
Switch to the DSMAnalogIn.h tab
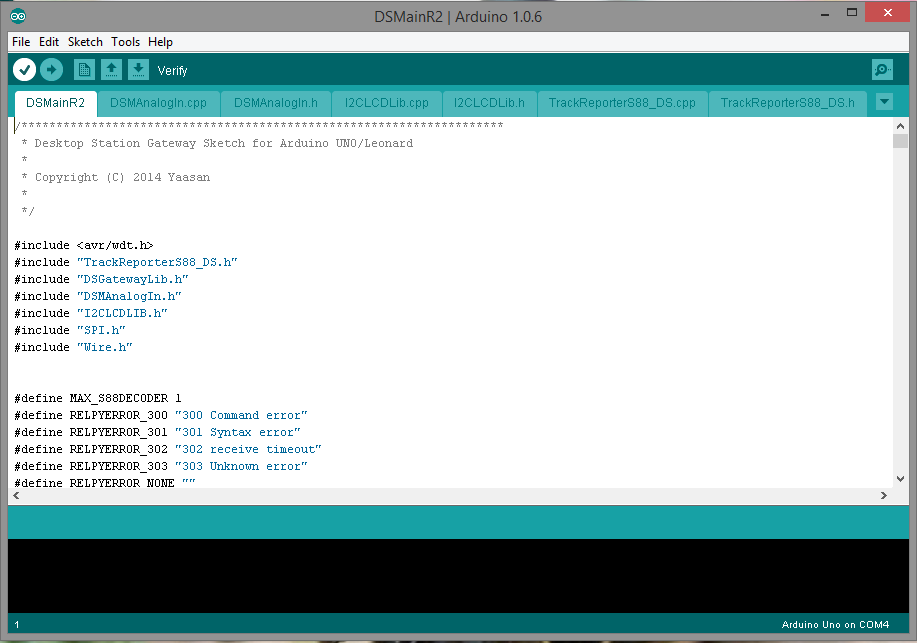pyautogui.click(x=276, y=103)
